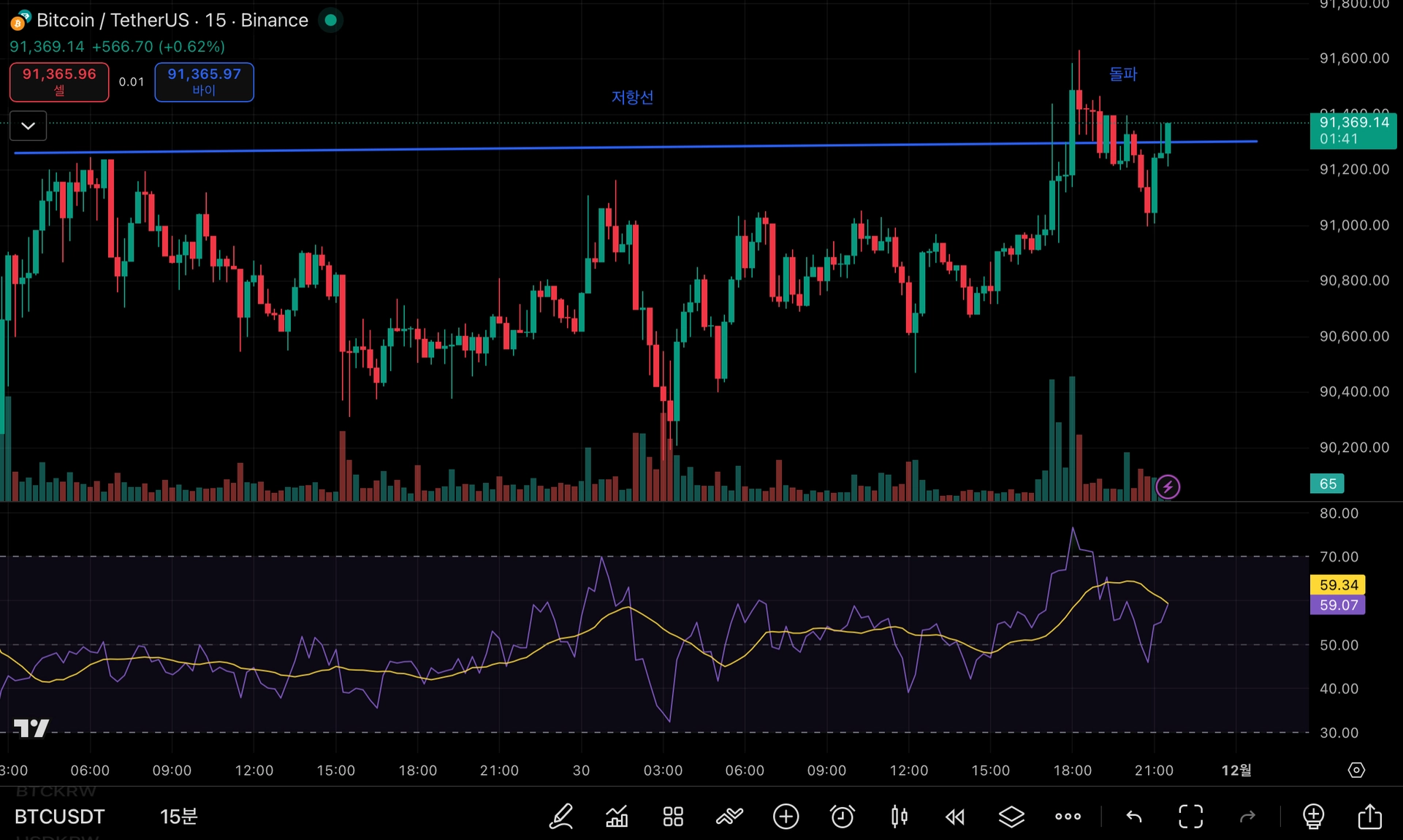Toggle fullscreen mode icon
Image resolution: width=1403 pixels, height=840 pixels.
click(1190, 816)
